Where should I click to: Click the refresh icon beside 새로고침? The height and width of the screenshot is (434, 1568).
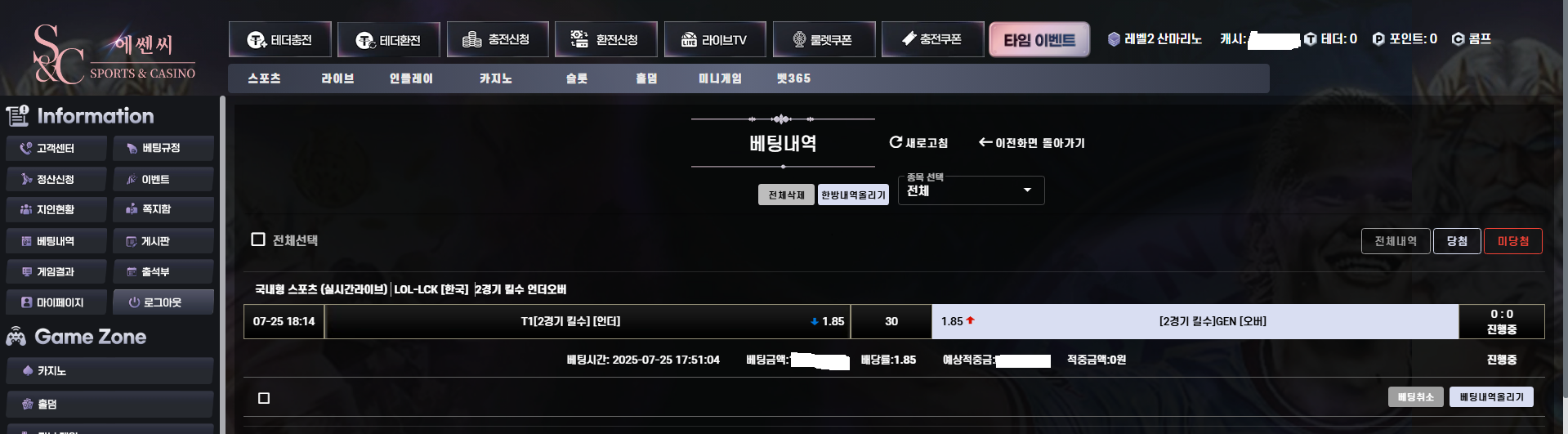pyautogui.click(x=896, y=142)
